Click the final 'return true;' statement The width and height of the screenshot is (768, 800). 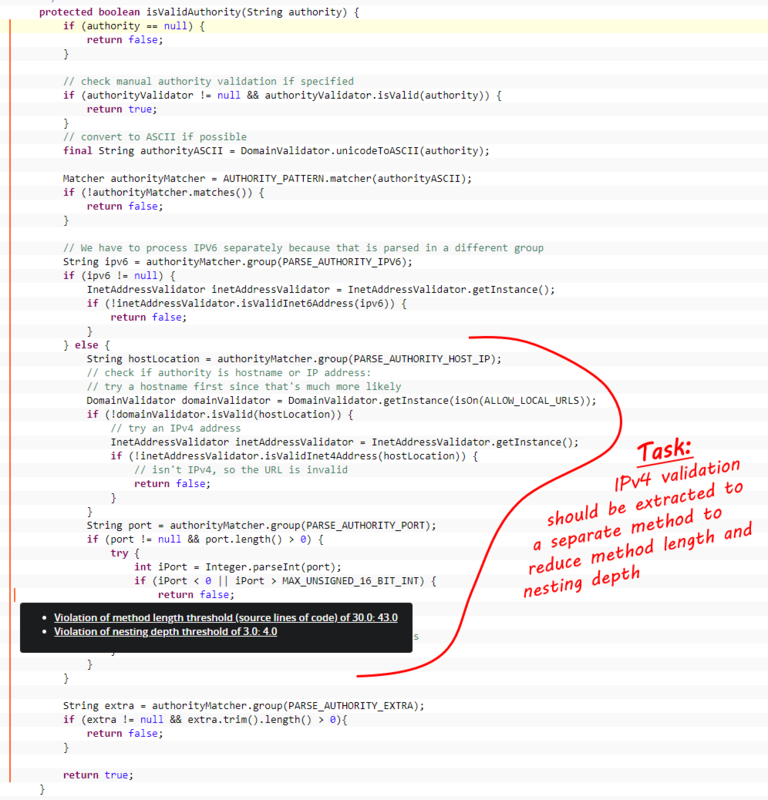tap(97, 775)
